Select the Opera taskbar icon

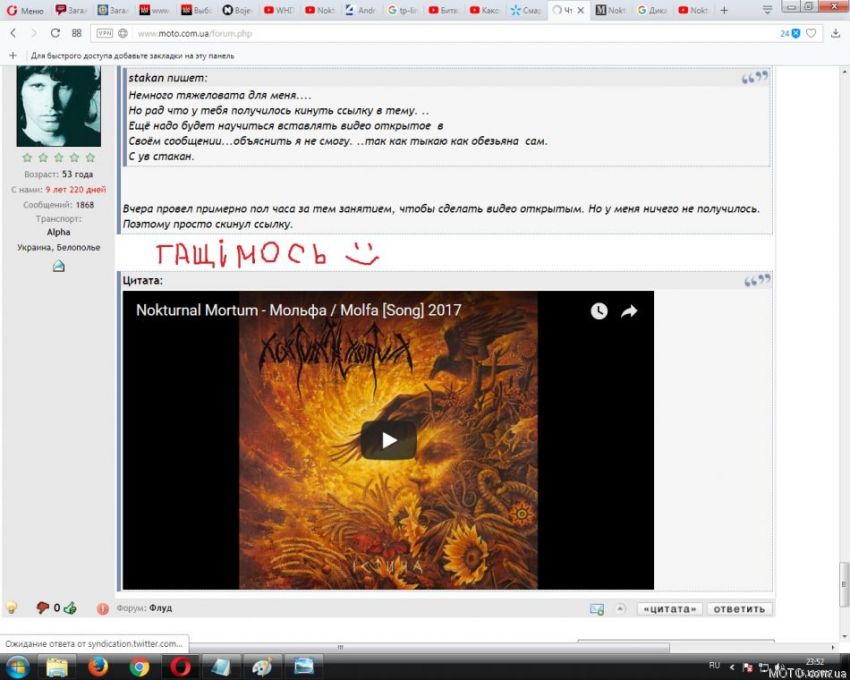click(181, 667)
